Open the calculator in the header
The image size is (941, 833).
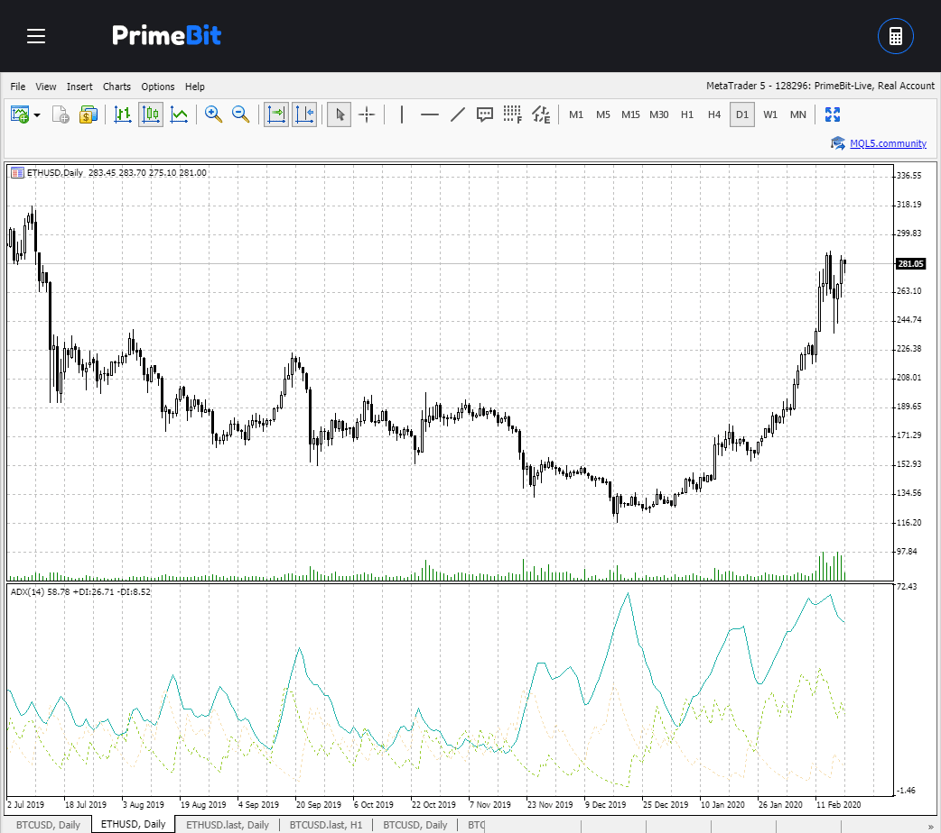(x=895, y=36)
